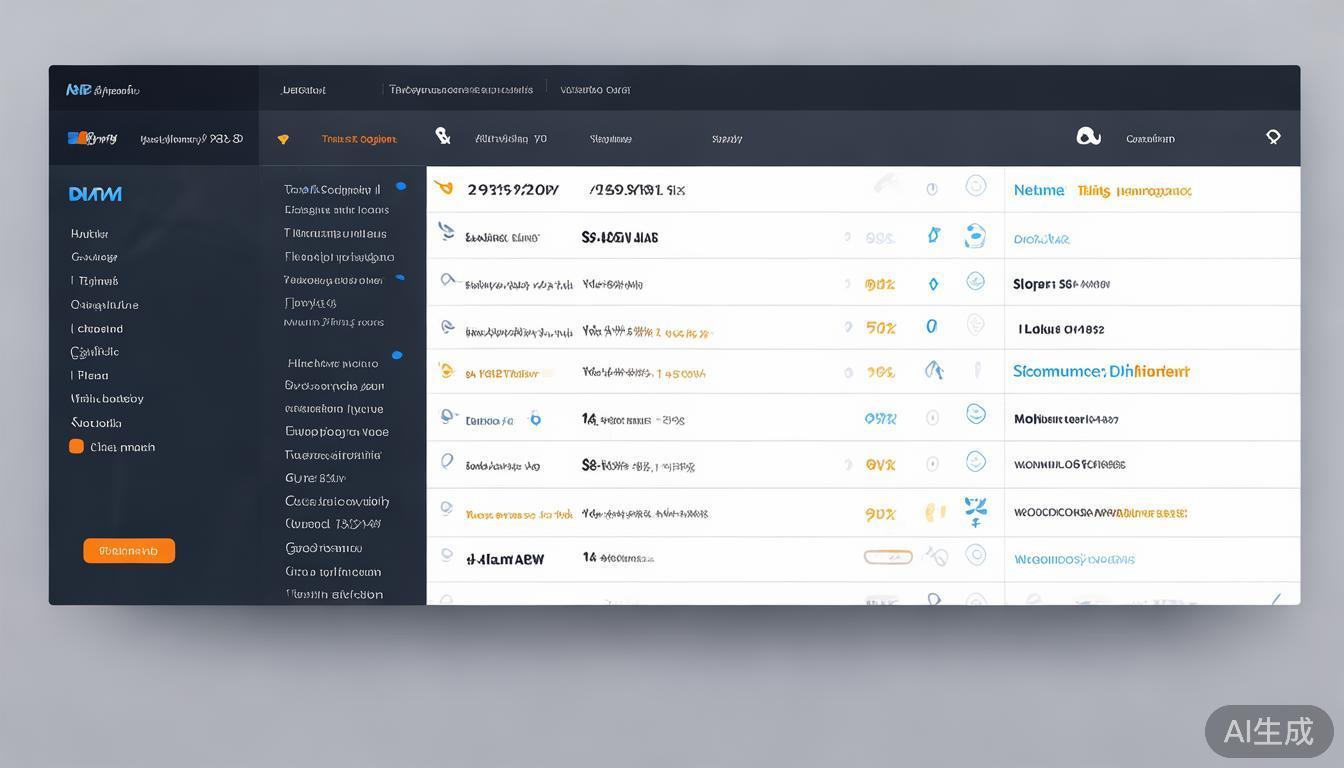Select the Hubter item in the left sidebar
Viewport: 1344px width, 768px height.
point(90,234)
